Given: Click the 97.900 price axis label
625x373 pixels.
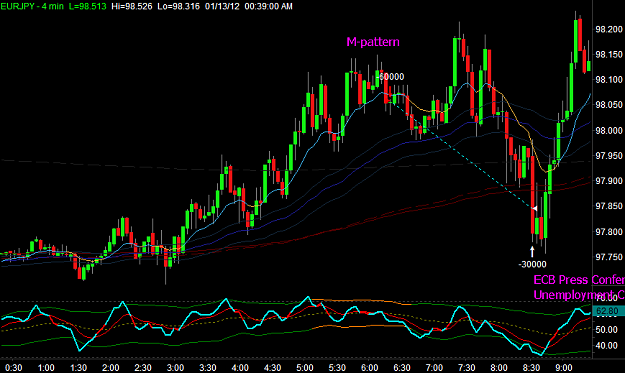Looking at the screenshot, I should pyautogui.click(x=609, y=181).
